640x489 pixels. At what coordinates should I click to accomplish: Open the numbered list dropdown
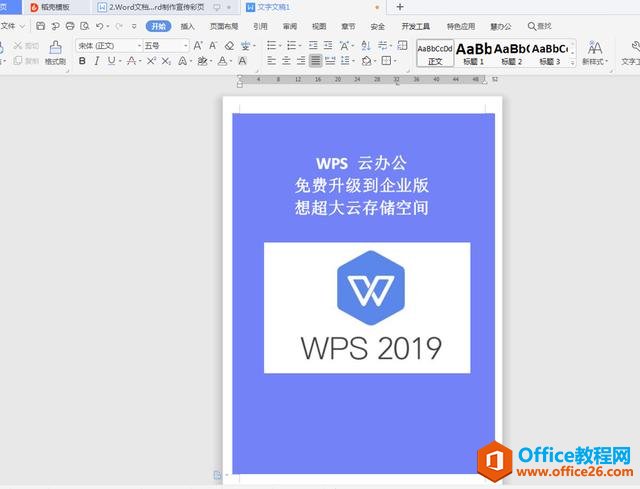(x=300, y=45)
